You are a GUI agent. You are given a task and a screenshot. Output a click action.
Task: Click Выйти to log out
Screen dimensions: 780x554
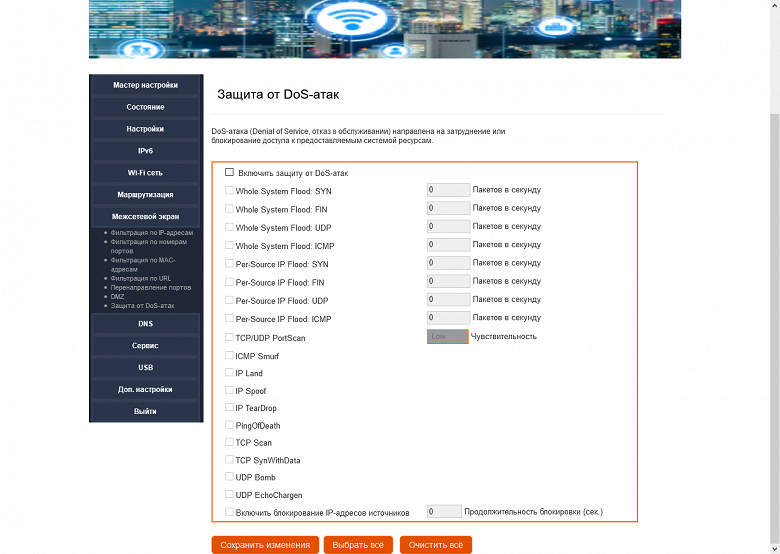(145, 411)
